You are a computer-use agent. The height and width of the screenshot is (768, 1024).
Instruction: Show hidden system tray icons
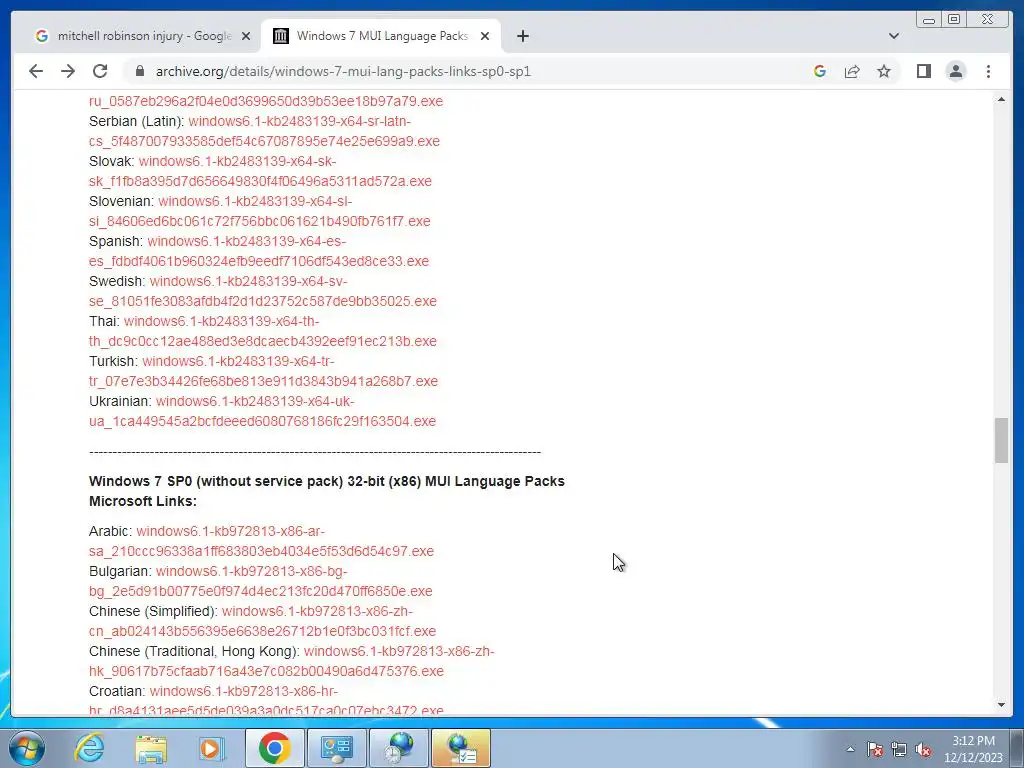pyautogui.click(x=850, y=749)
